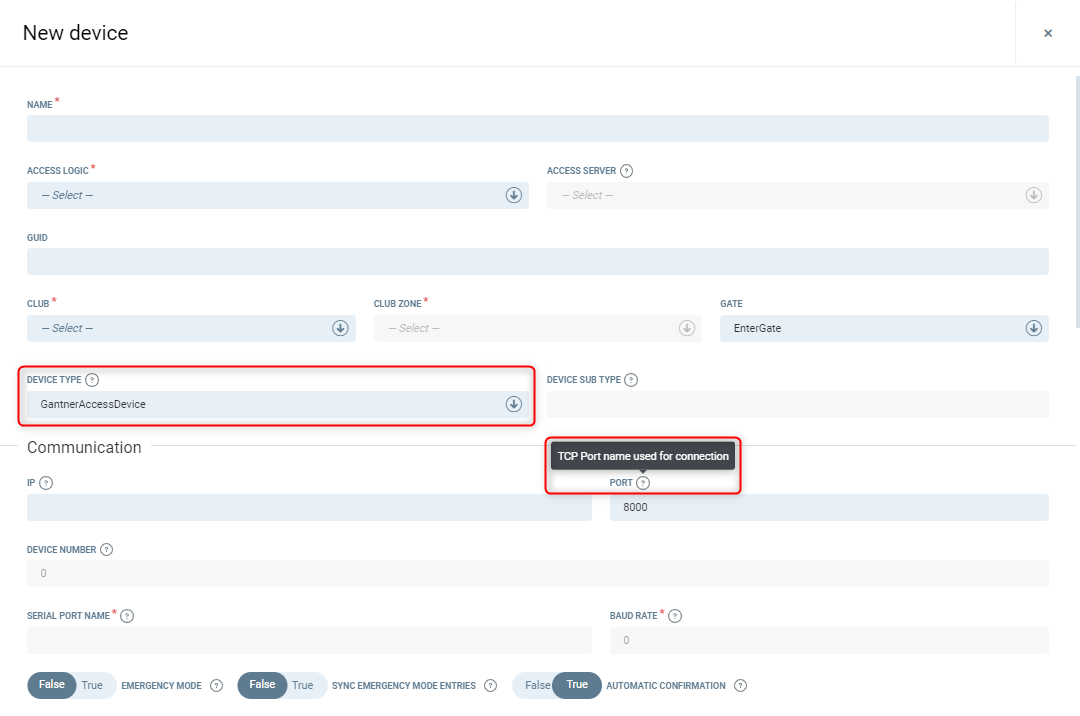Click the Device Sub Type help icon
Image resolution: width=1080 pixels, height=716 pixels.
(x=631, y=380)
